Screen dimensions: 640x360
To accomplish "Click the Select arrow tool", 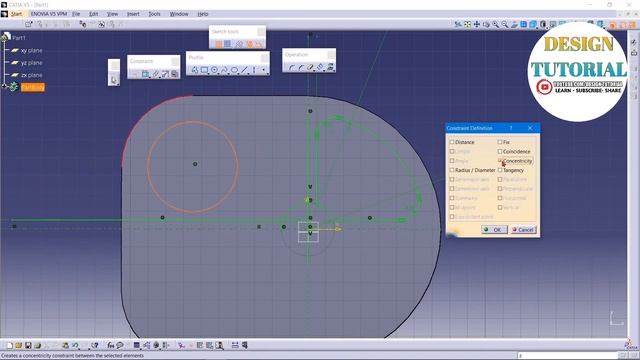I will (x=114, y=80).
